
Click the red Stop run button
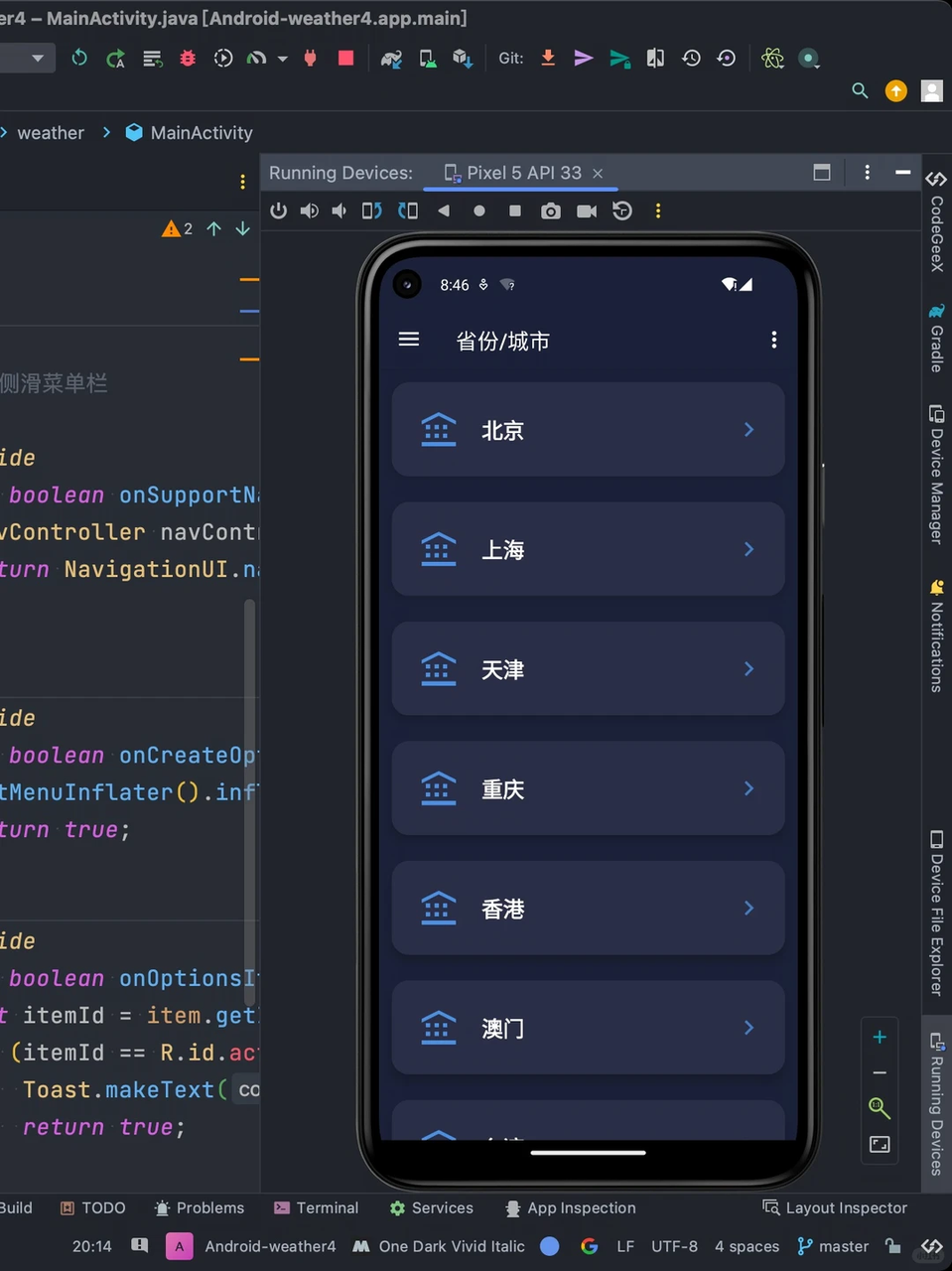coord(345,58)
